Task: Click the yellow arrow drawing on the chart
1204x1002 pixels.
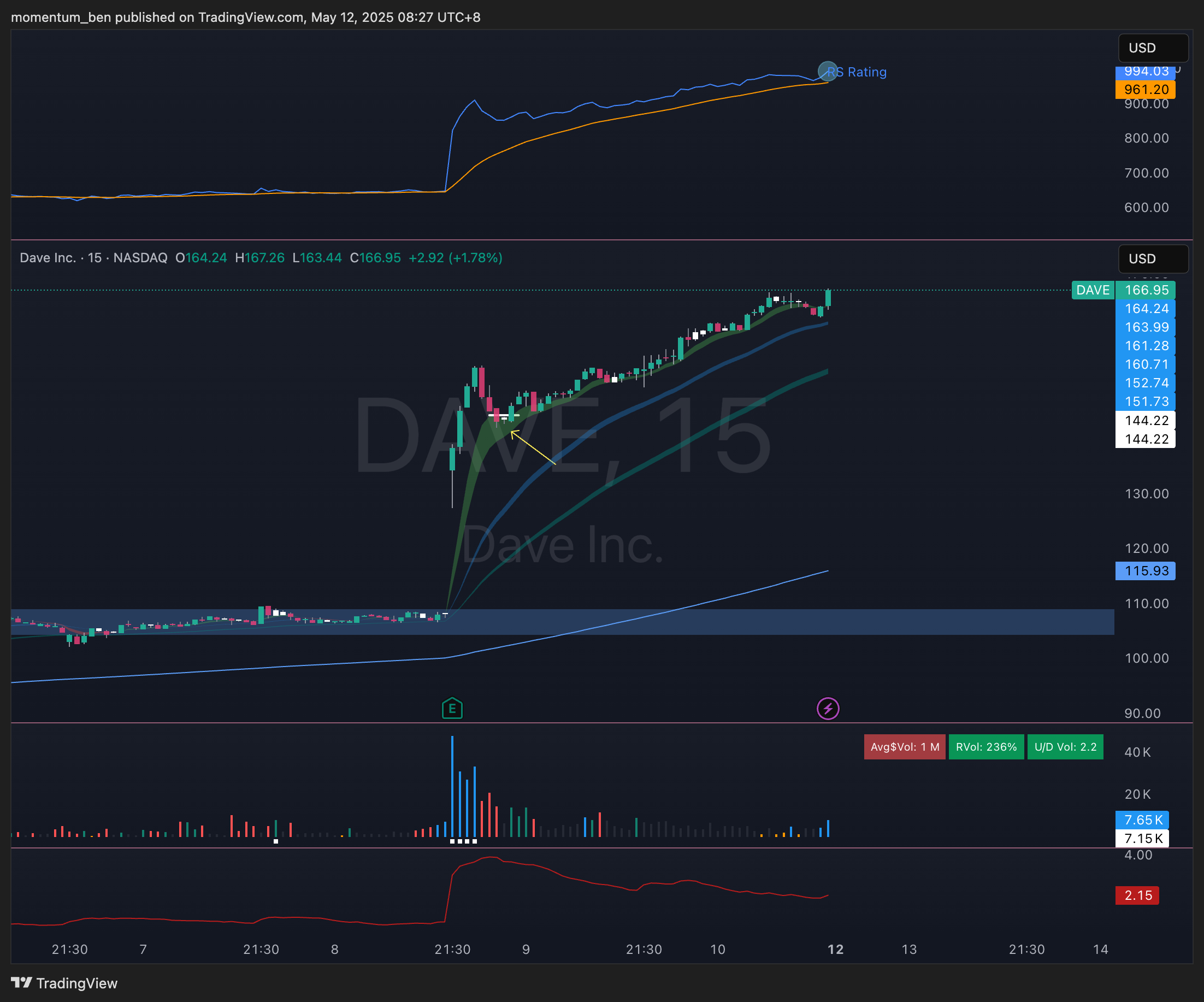Action: (x=533, y=447)
